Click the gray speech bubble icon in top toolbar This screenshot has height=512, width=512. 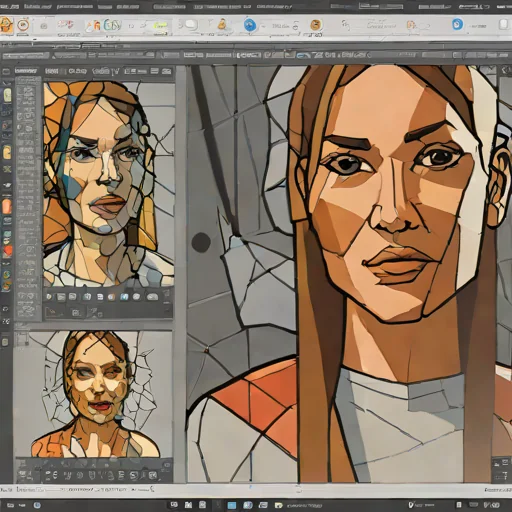tap(191, 25)
